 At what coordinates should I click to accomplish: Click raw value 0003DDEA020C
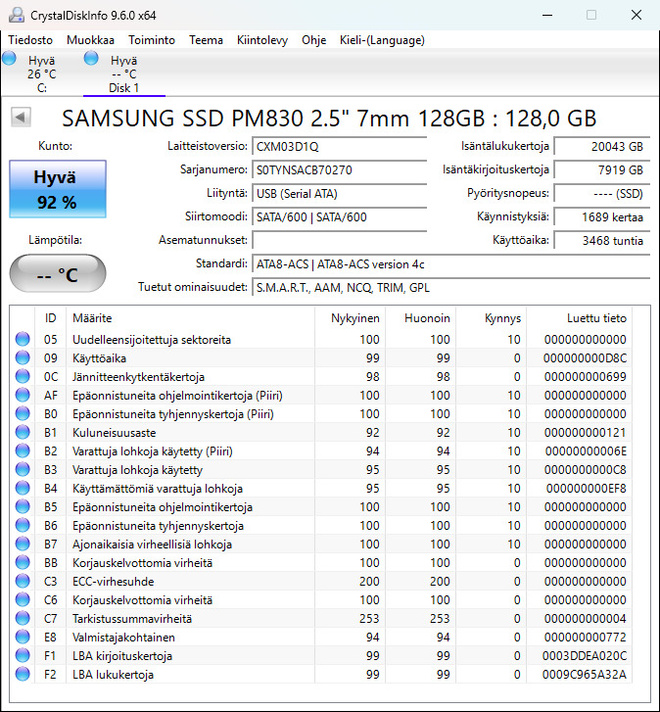[x=584, y=656]
